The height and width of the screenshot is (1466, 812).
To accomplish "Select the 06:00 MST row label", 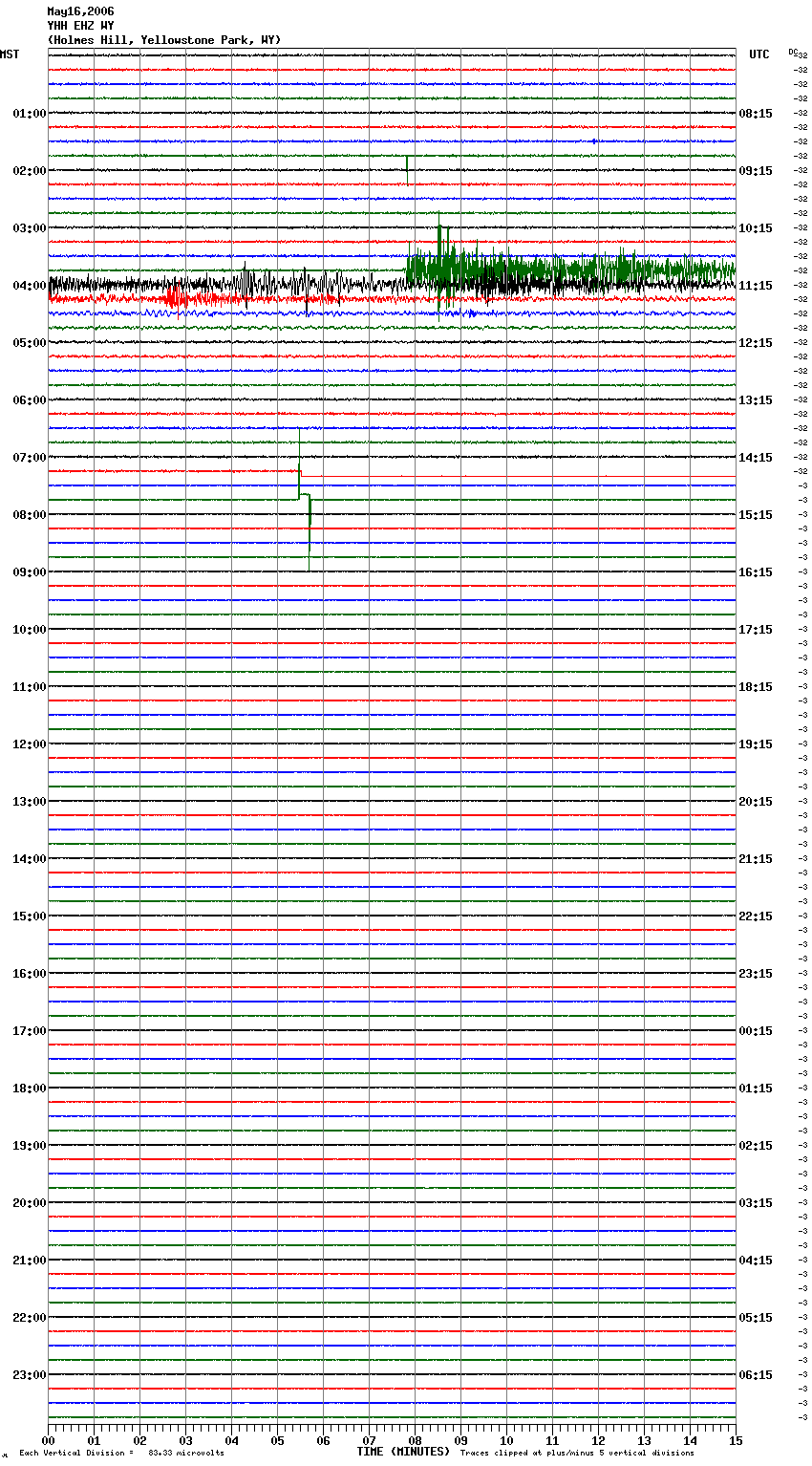I will pos(30,400).
